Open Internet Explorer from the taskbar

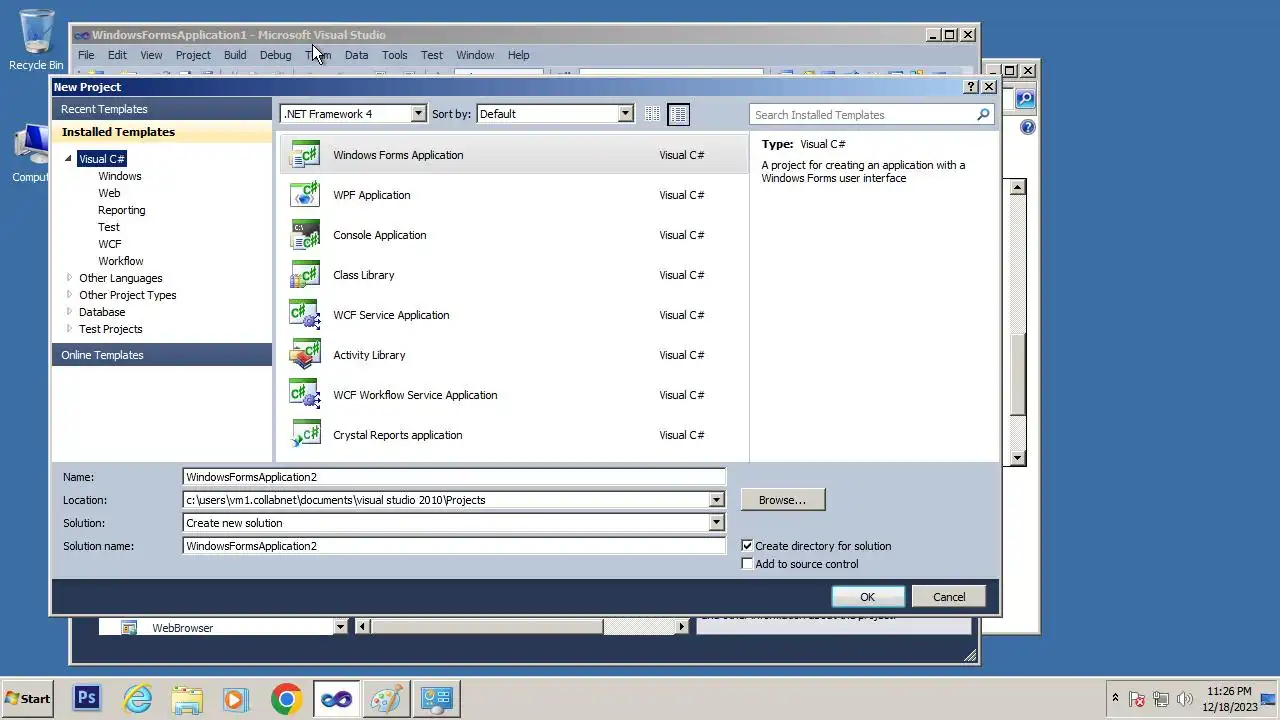click(x=137, y=699)
